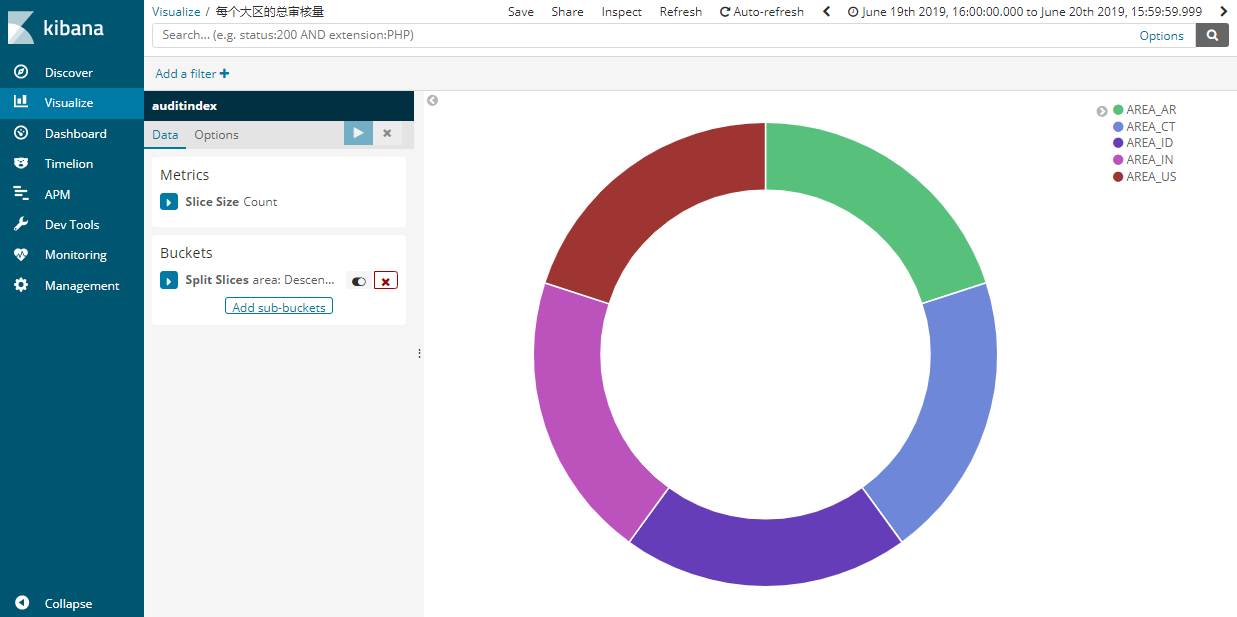Discard changes with the X button
The height and width of the screenshot is (617, 1237).
(x=387, y=133)
